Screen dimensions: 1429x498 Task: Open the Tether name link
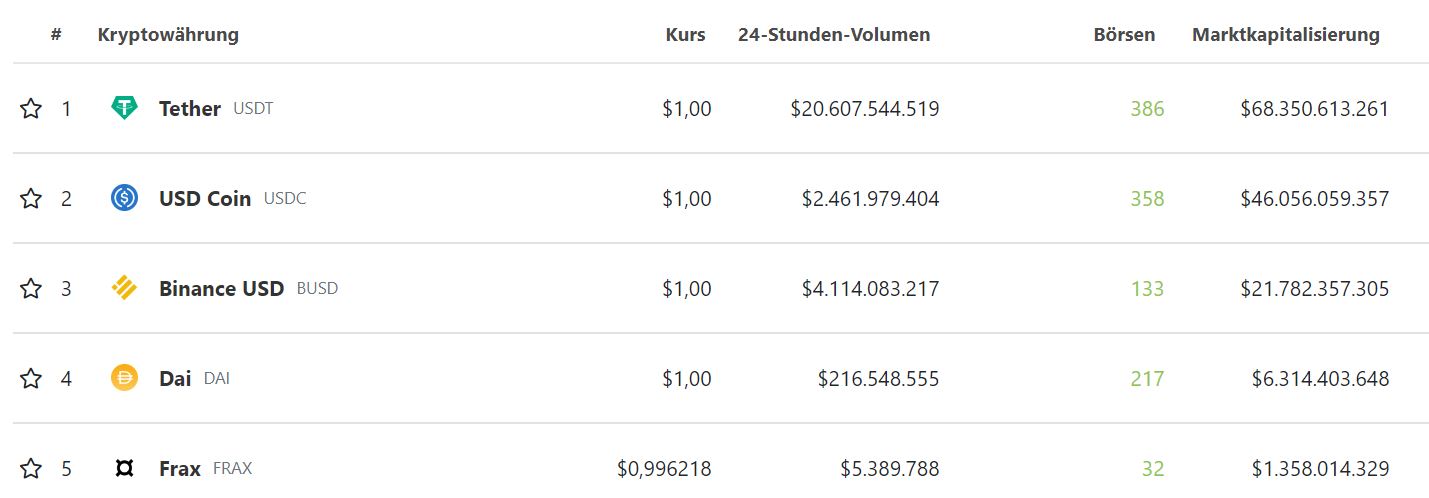click(x=189, y=108)
